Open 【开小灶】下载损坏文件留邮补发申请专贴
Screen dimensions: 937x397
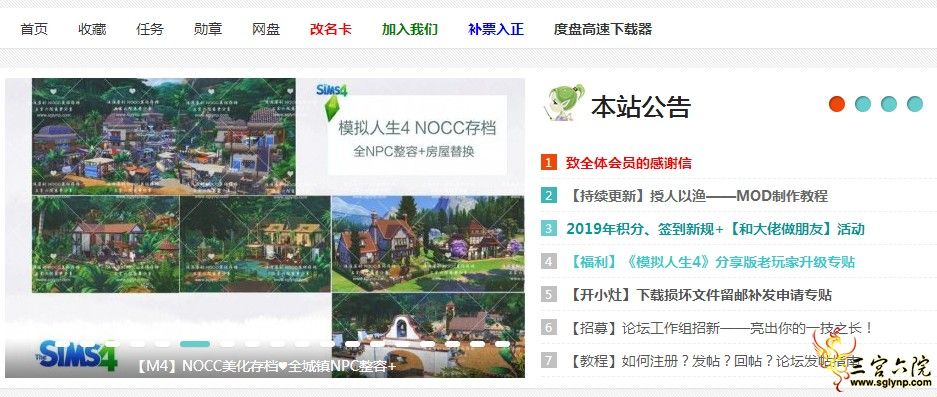tap(699, 295)
